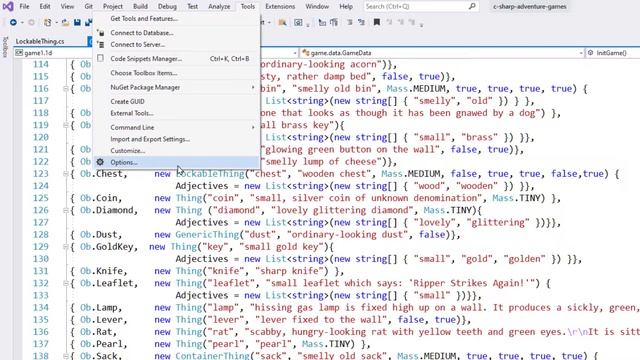Click the increase indent toolbar icon
The image size is (640, 360).
click(x=362, y=22)
